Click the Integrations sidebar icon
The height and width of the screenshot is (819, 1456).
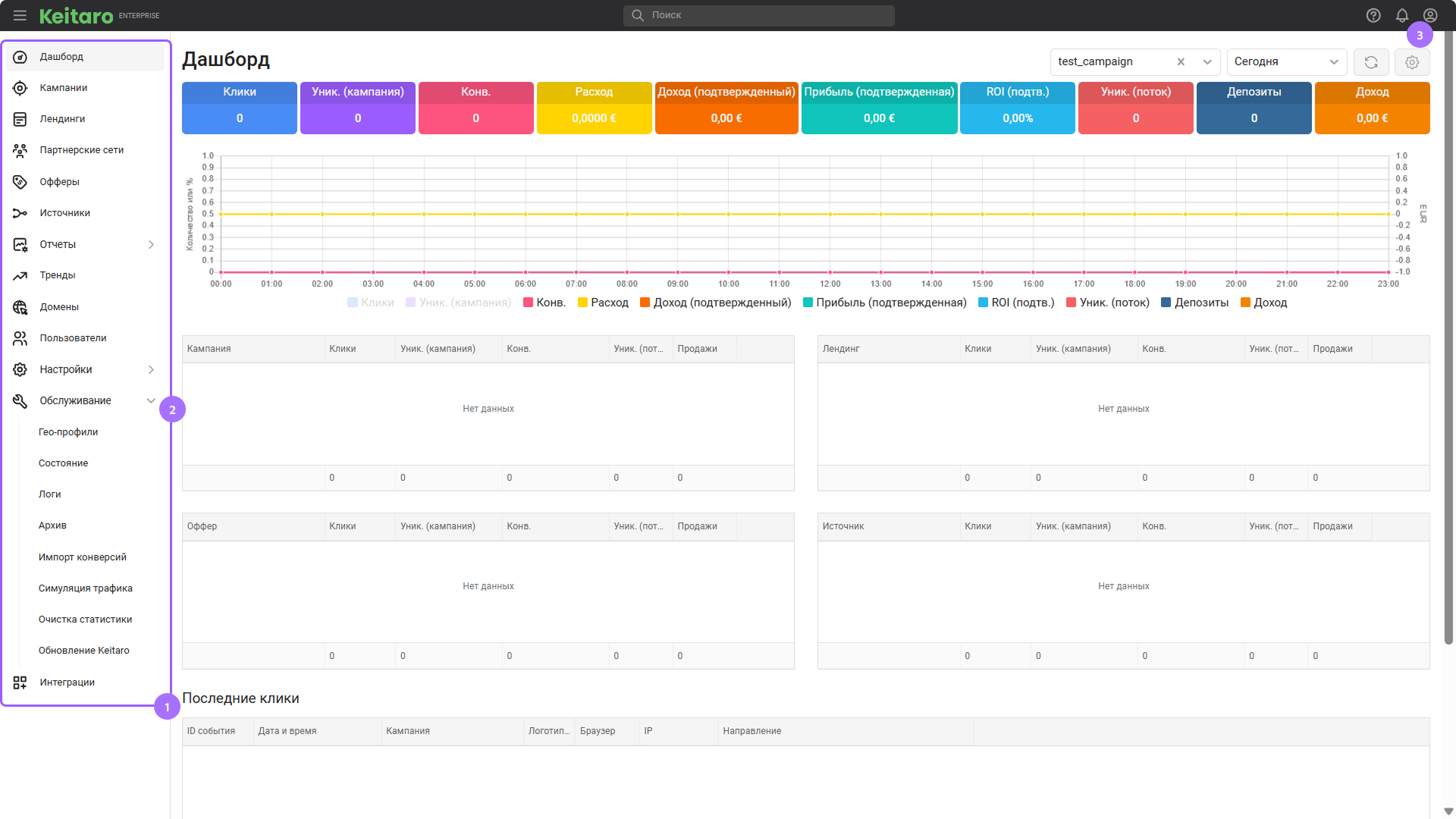click(20, 682)
